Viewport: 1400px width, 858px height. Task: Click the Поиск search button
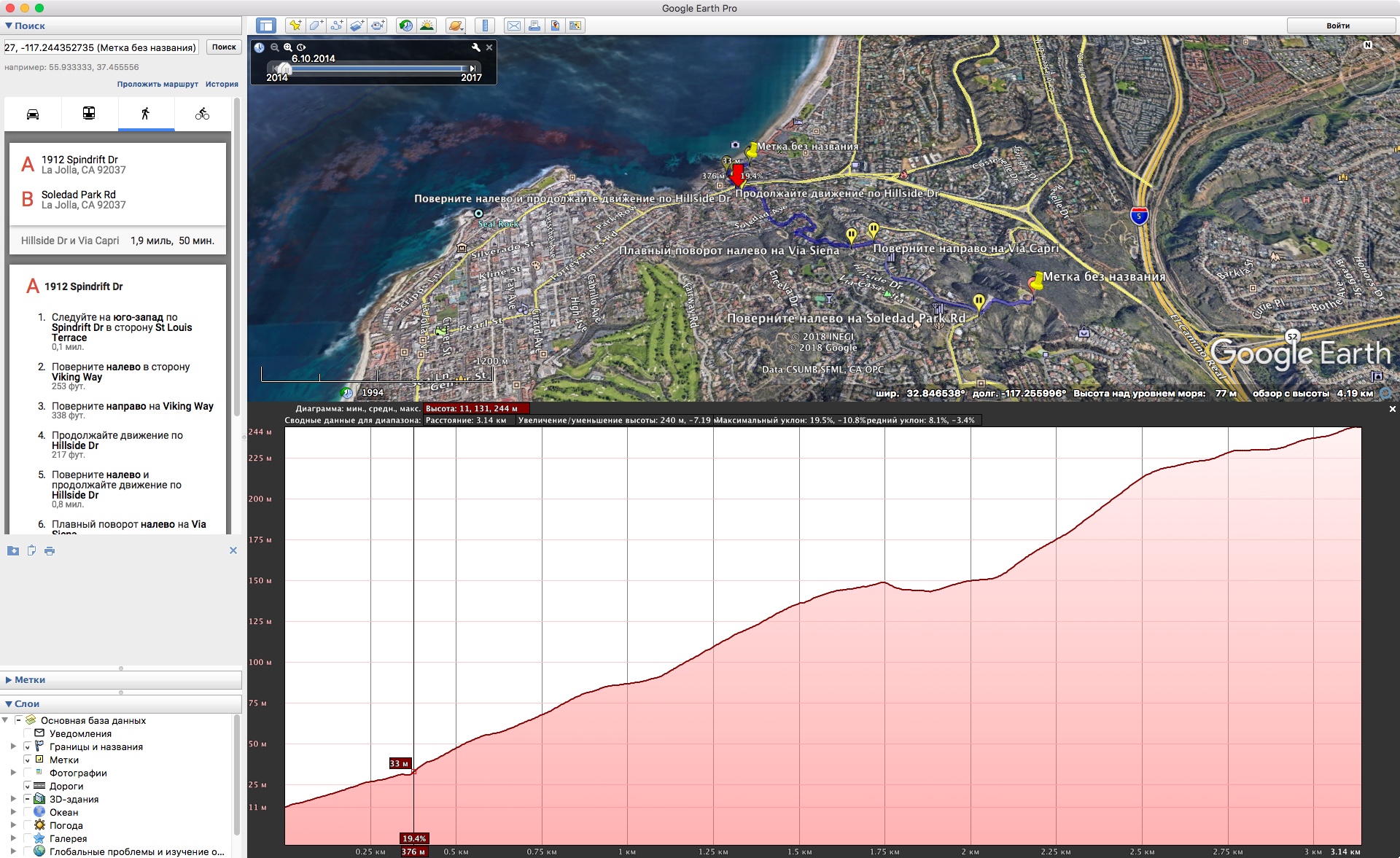tap(224, 47)
